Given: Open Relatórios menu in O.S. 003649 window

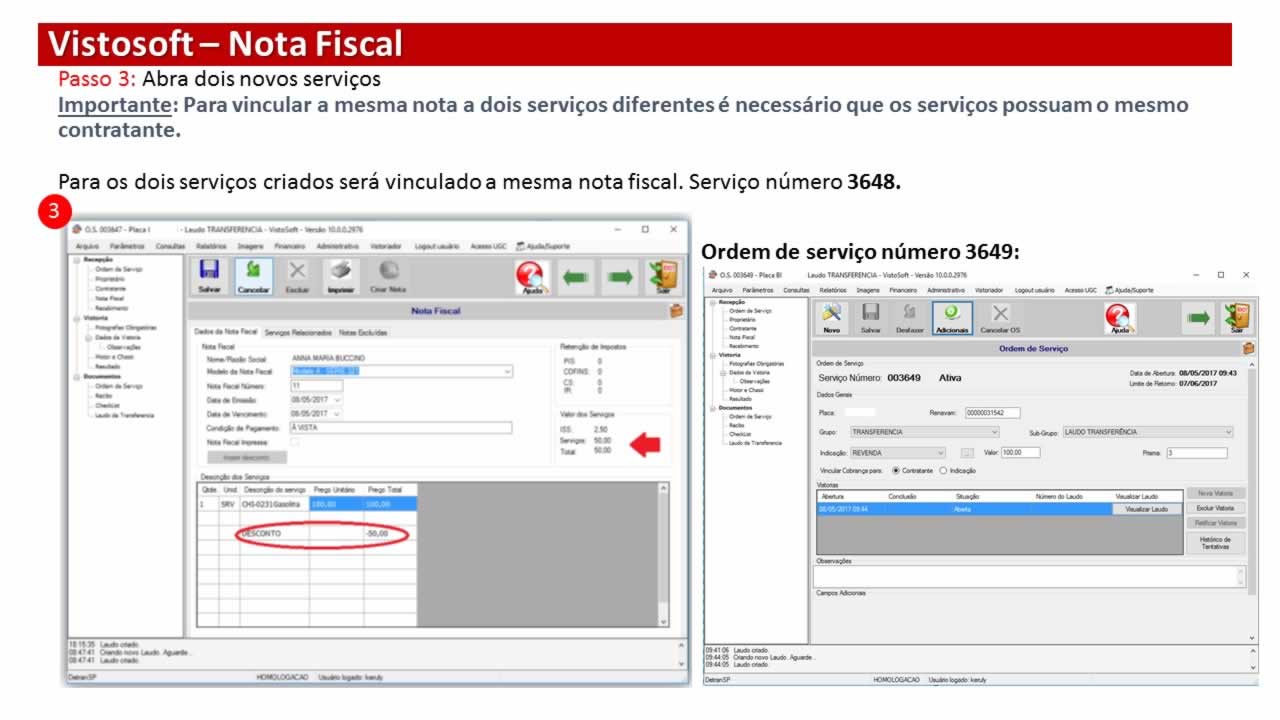Looking at the screenshot, I should tap(832, 290).
